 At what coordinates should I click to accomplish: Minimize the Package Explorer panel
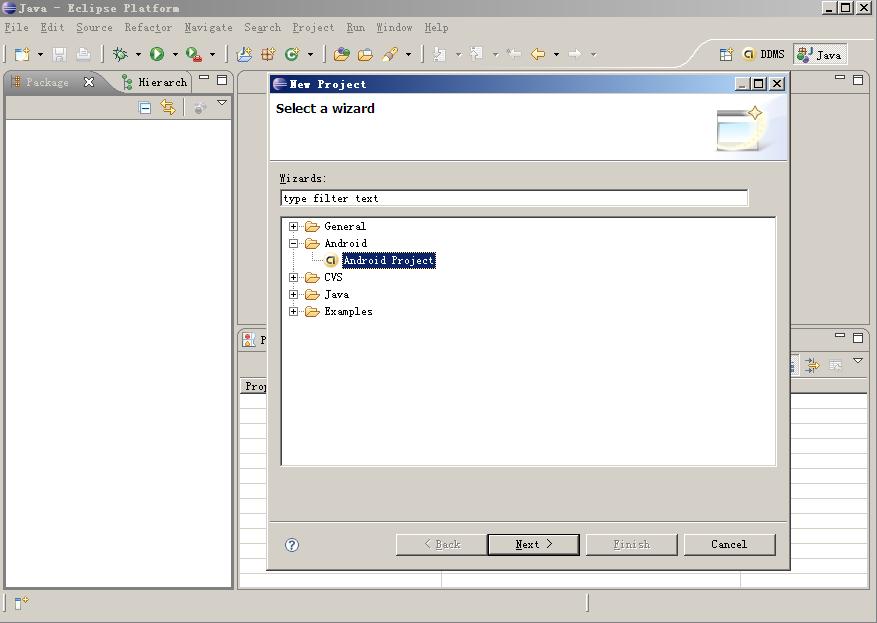(204, 78)
